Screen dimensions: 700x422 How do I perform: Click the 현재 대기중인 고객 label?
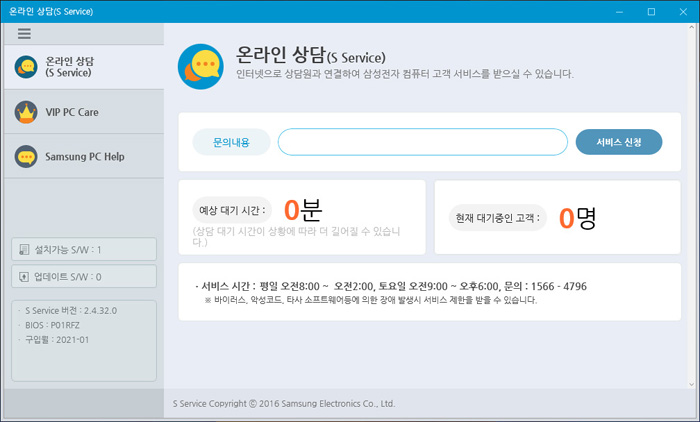(x=498, y=218)
